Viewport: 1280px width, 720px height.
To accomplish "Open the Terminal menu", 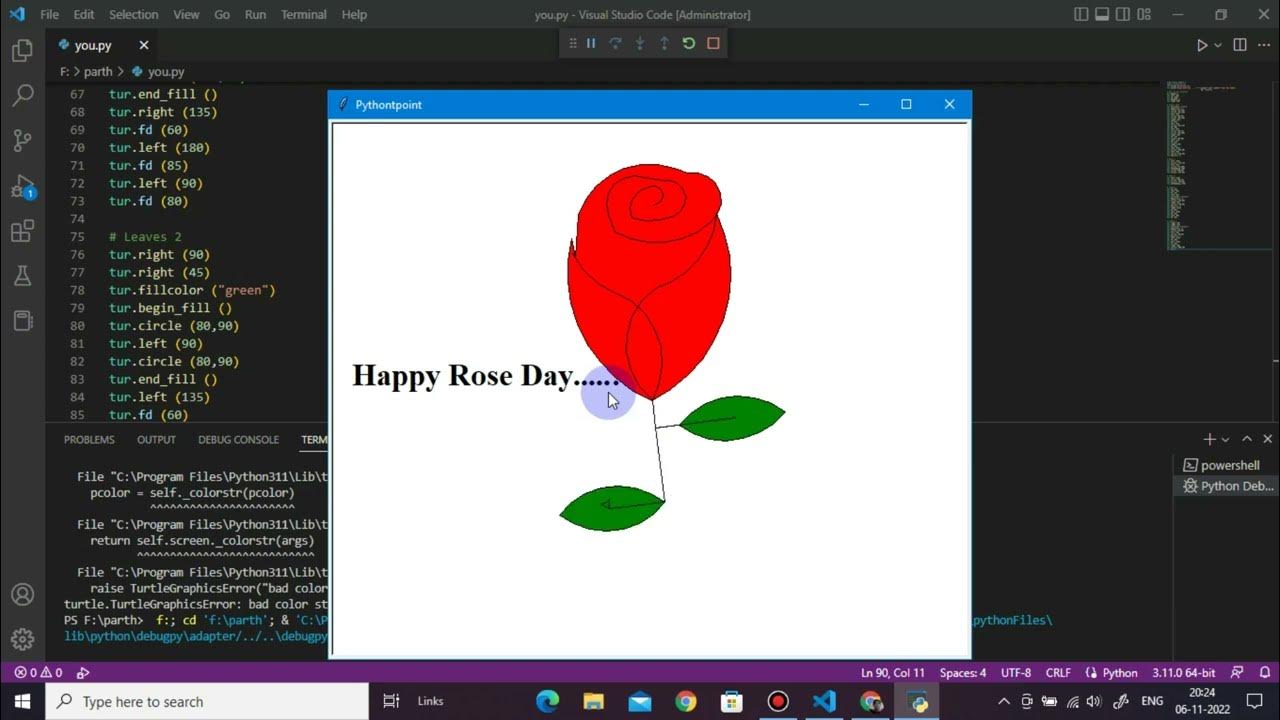I will pos(304,15).
